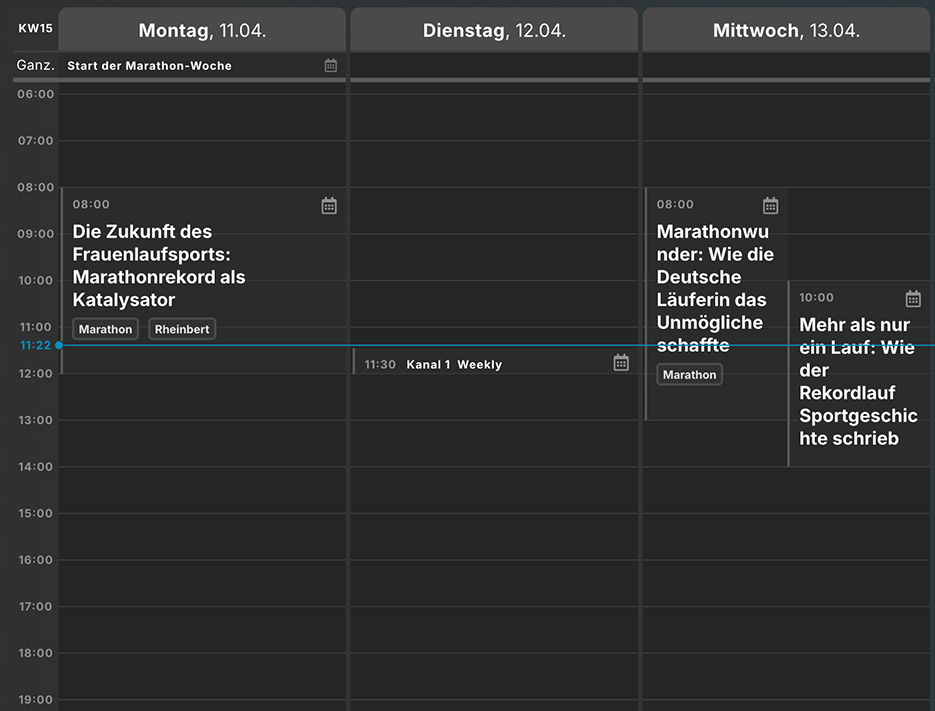Click the KW15 week label

pyautogui.click(x=35, y=29)
